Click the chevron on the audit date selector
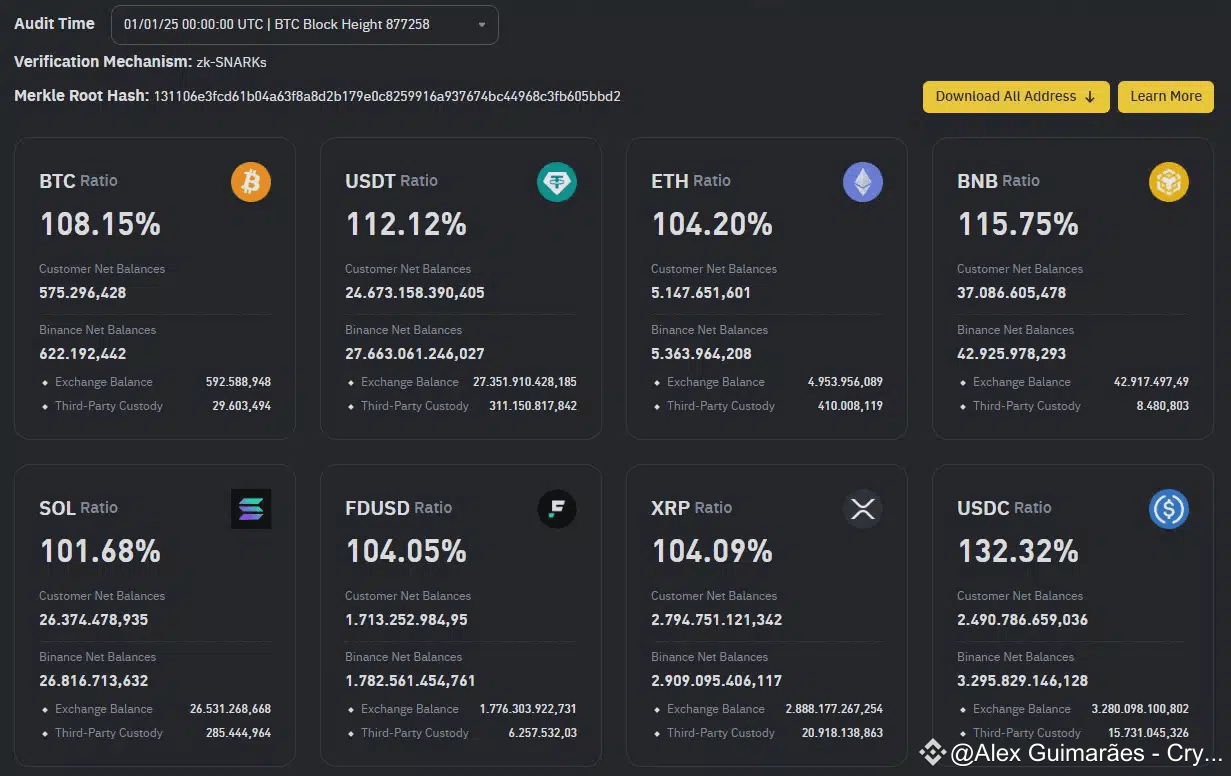This screenshot has height=776, width=1231. point(483,24)
